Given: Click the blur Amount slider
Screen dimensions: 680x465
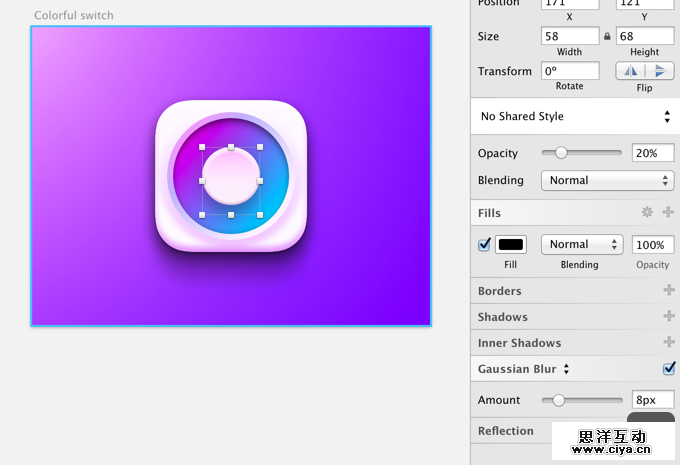Looking at the screenshot, I should click(x=581, y=400).
